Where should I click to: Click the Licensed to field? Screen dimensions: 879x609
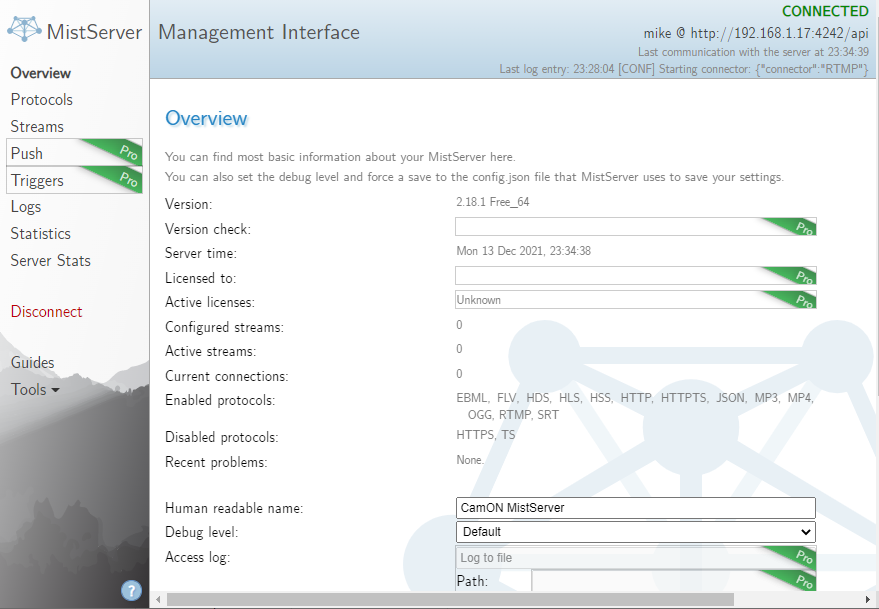pos(636,275)
